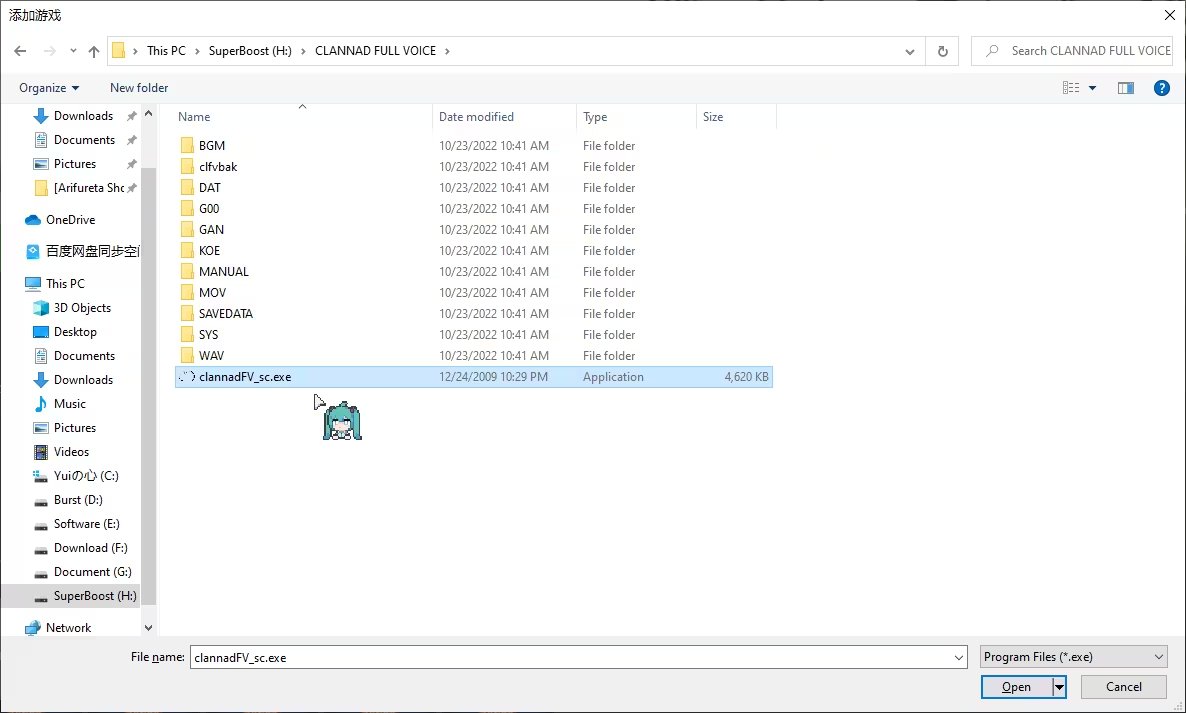Select Network in the navigation pane
The height and width of the screenshot is (713, 1186).
coord(68,628)
